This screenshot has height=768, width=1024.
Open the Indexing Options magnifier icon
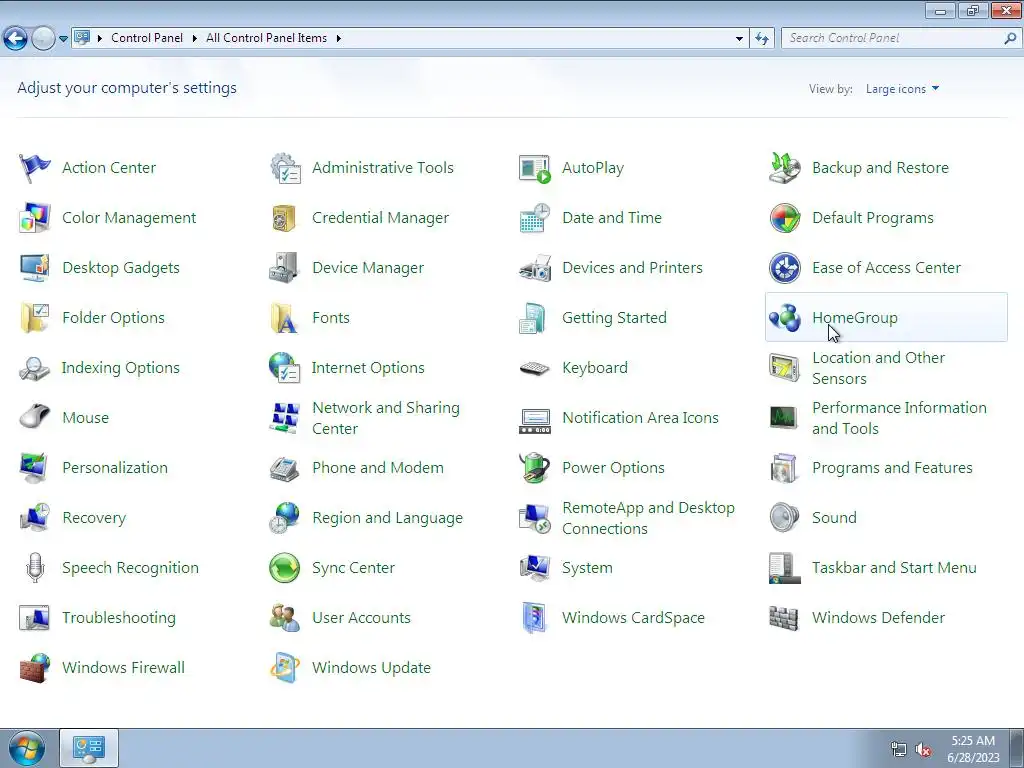coord(35,368)
